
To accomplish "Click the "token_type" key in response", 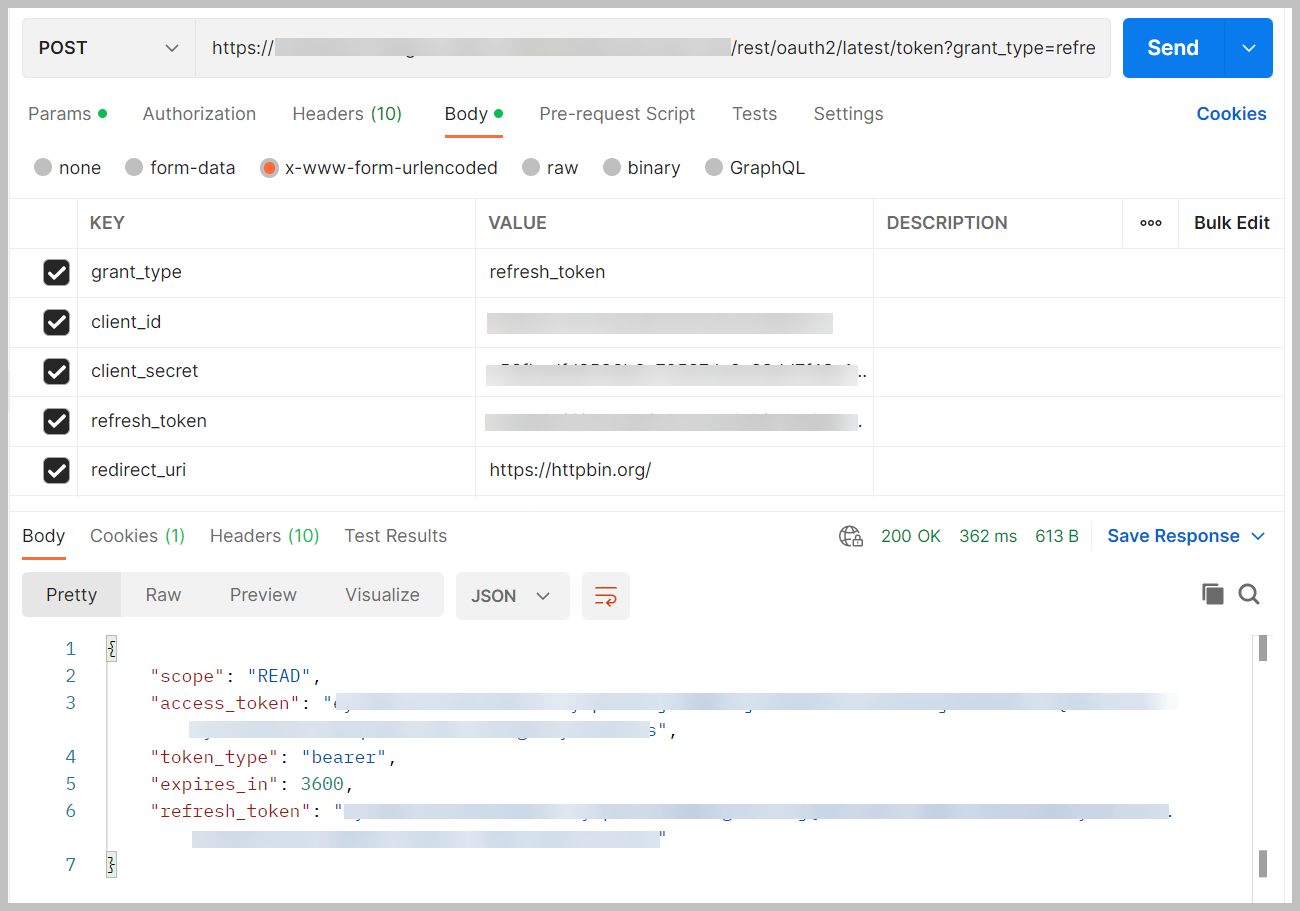I will coord(215,757).
